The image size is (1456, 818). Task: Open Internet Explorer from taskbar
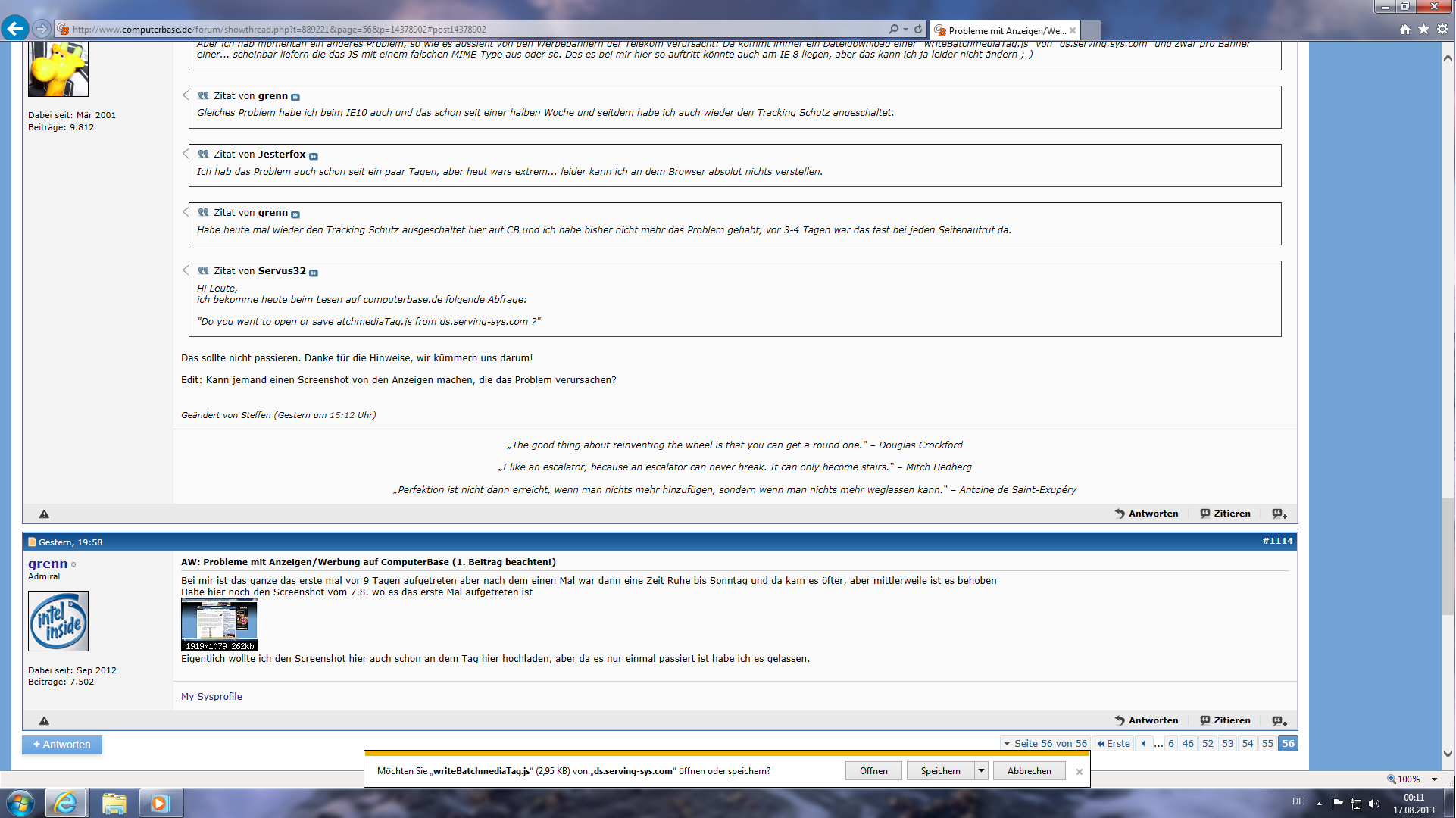(66, 803)
